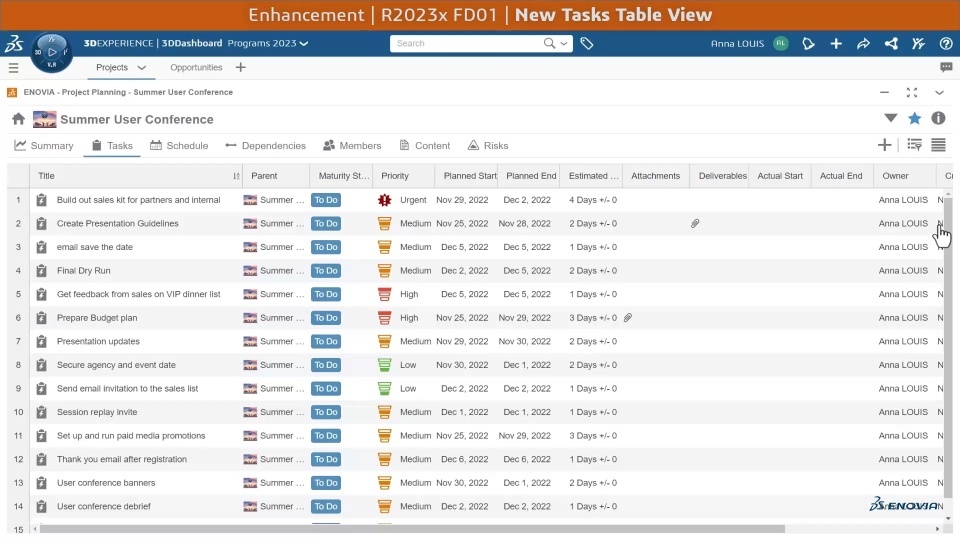Click the home icon beside Summer User Conference

pyautogui.click(x=18, y=119)
